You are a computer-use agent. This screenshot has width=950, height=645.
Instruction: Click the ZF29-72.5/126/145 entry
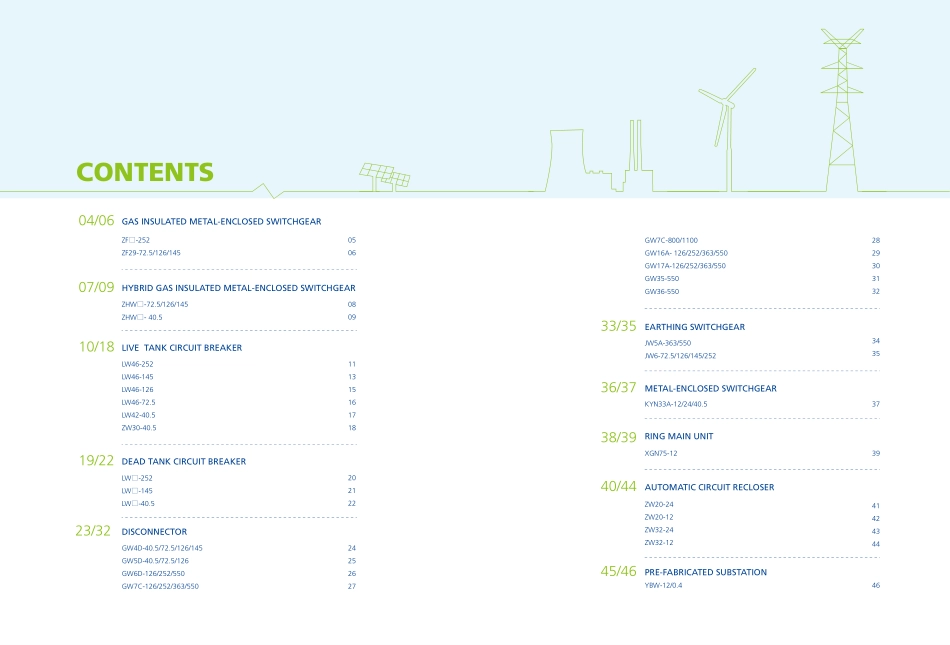(151, 253)
